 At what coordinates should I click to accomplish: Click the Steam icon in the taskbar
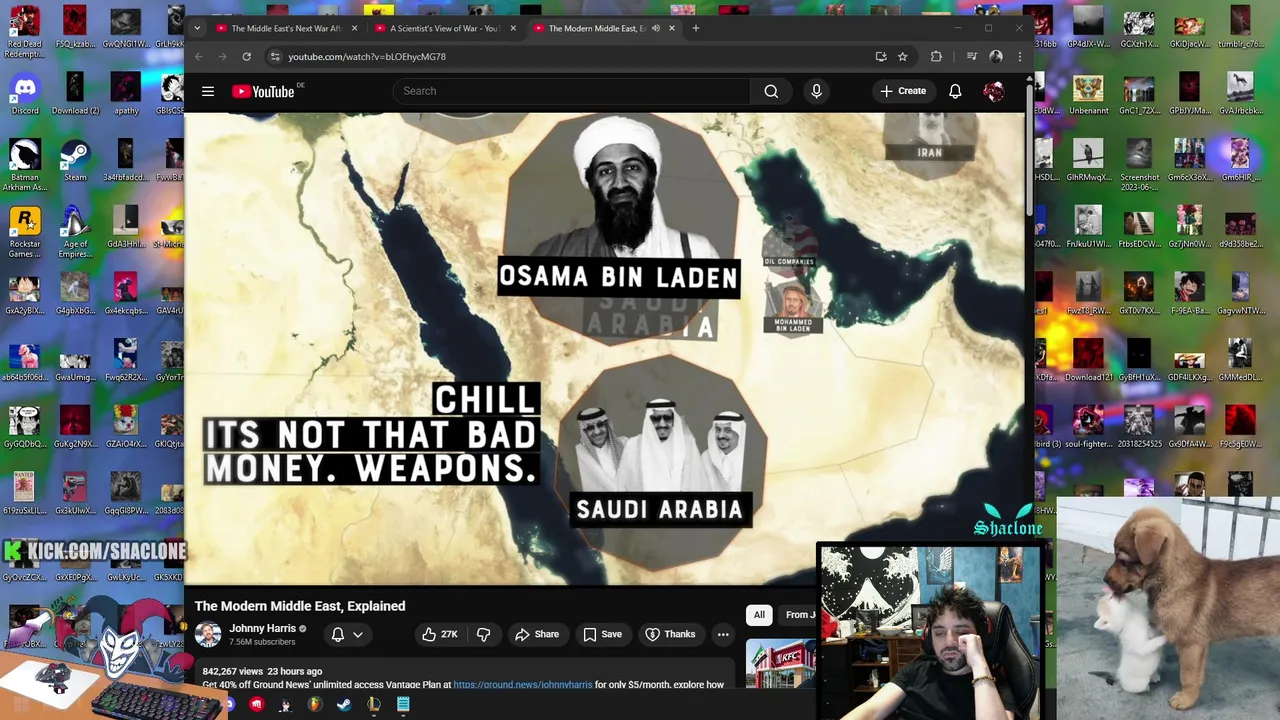(x=344, y=705)
